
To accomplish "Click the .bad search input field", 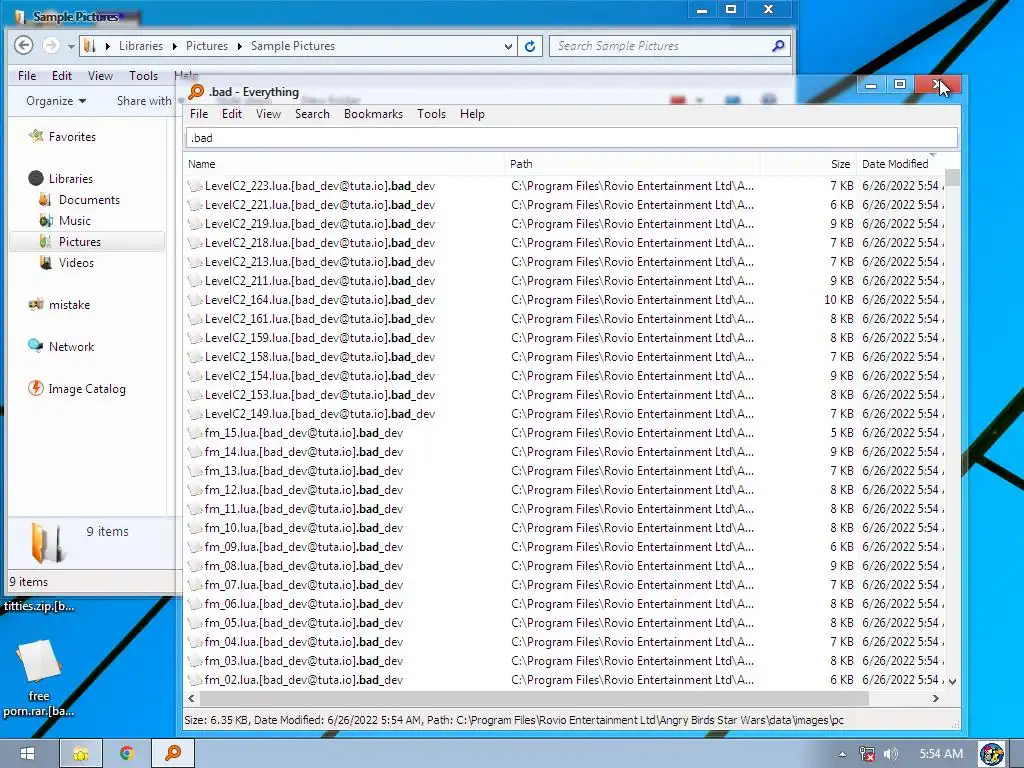I will coord(571,138).
